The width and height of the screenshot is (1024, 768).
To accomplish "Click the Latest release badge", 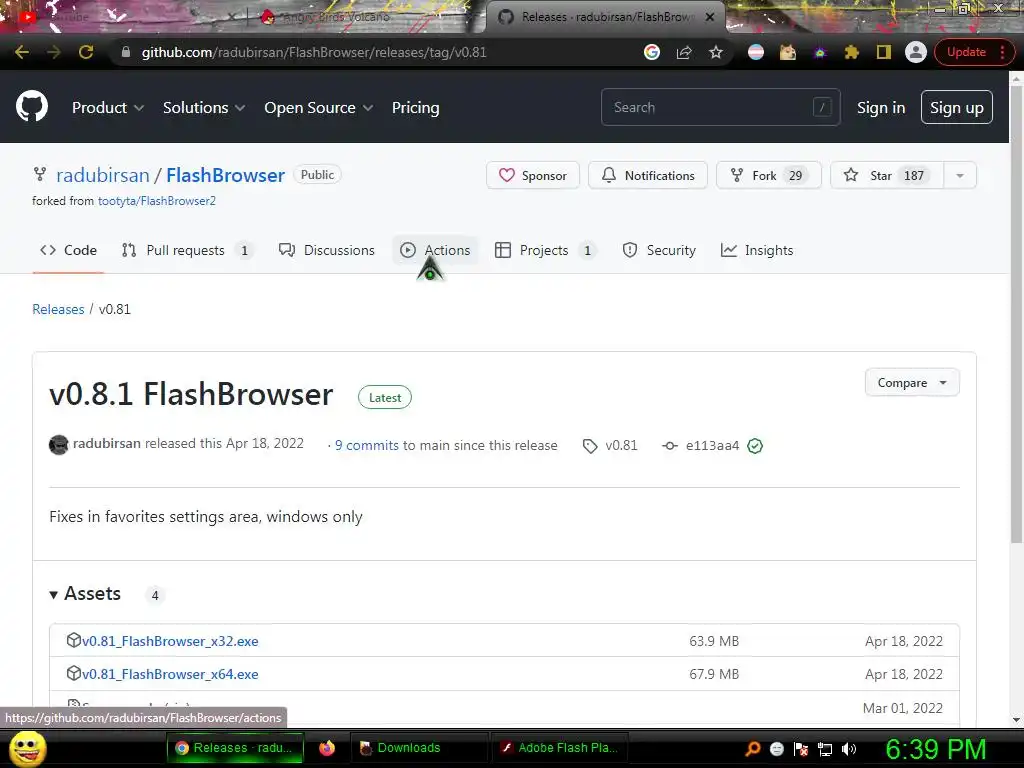I will point(385,398).
